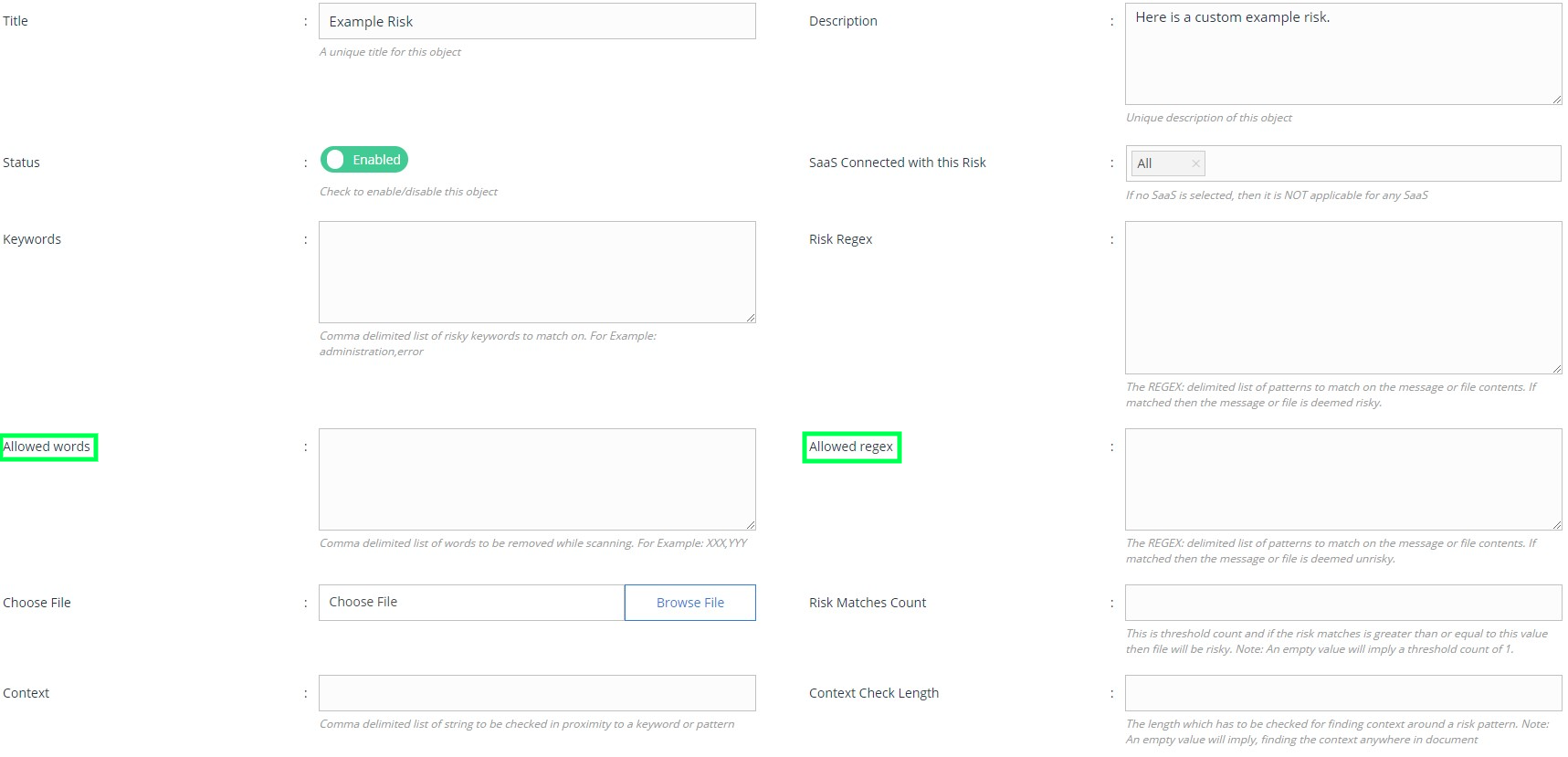Click the highlighted "Allowed regex" label
The height and width of the screenshot is (757, 1568).
point(851,447)
